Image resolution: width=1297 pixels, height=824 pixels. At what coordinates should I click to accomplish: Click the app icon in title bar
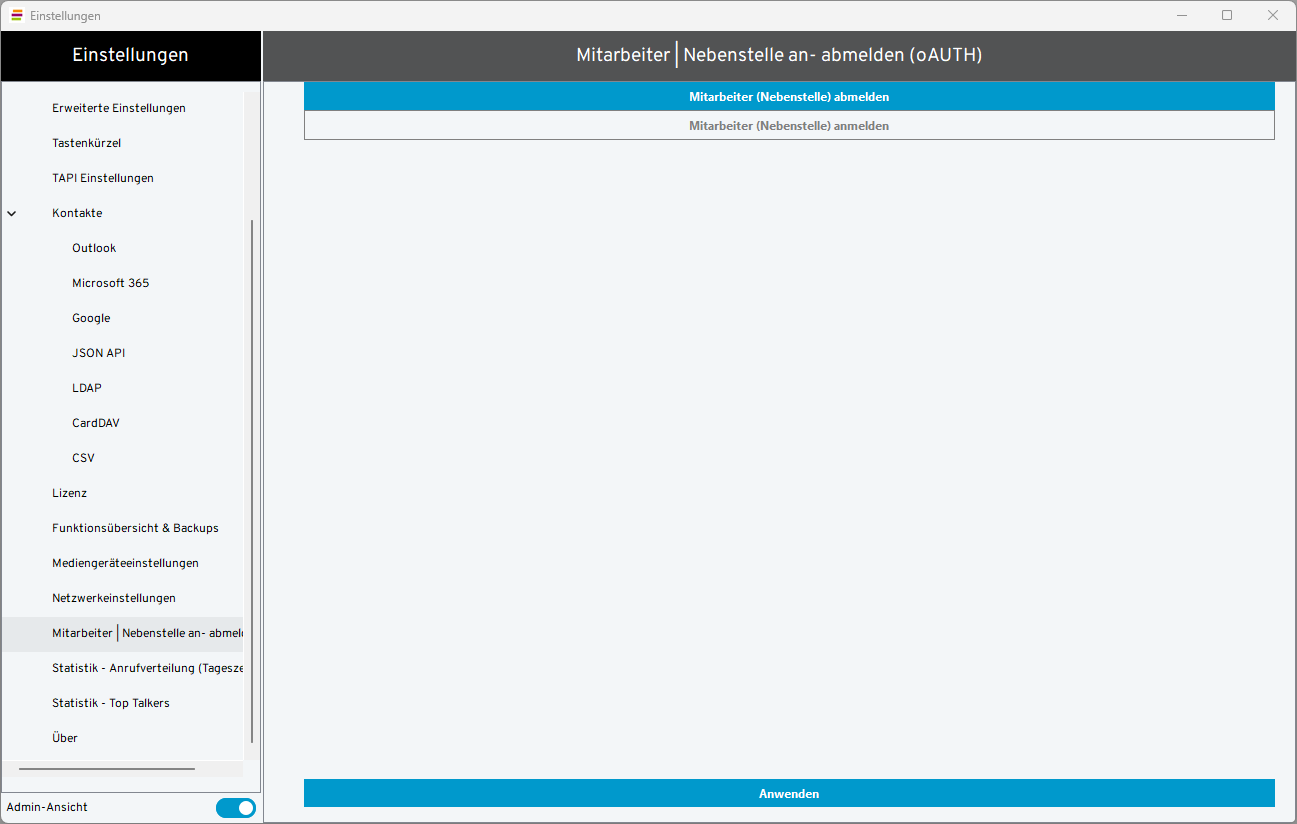pyautogui.click(x=17, y=15)
